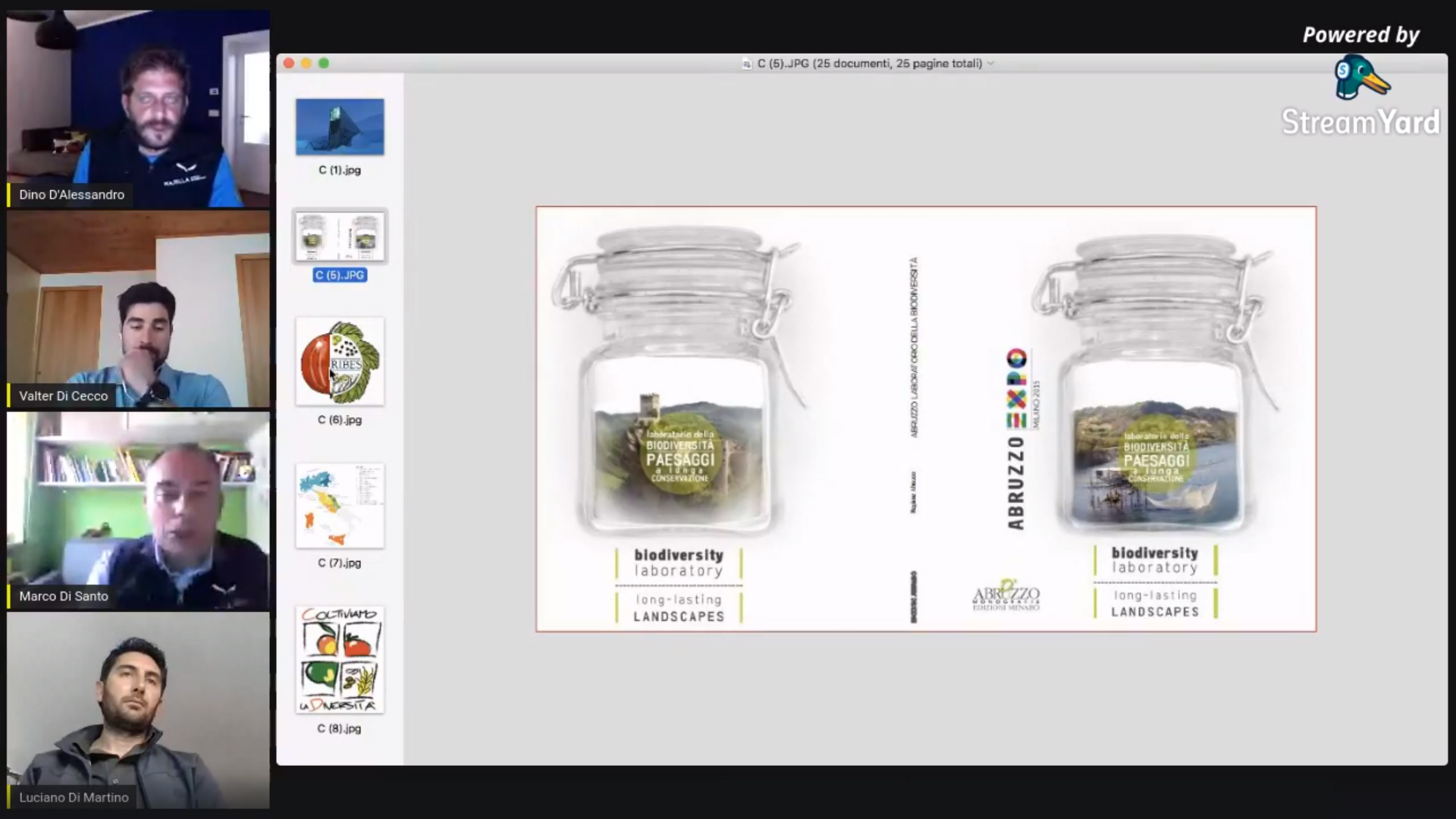
Task: Click the Marco Di Santo name label
Action: pos(63,597)
